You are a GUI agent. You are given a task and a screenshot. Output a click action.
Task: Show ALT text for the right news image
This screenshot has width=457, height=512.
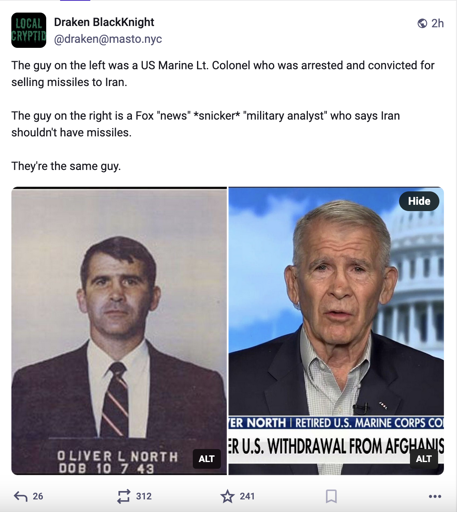[x=424, y=459]
